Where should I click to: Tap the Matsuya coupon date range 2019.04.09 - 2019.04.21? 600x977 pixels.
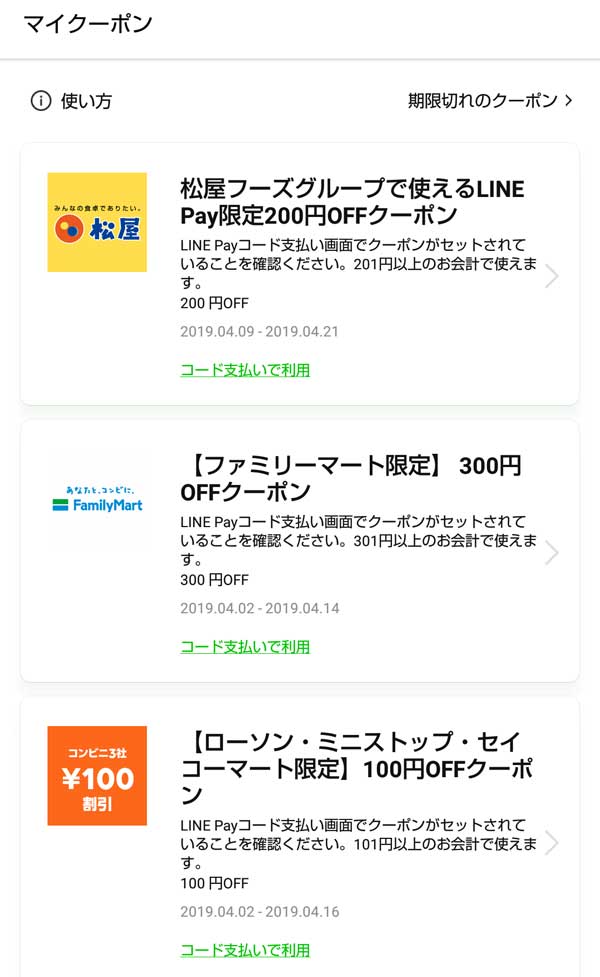click(x=259, y=331)
